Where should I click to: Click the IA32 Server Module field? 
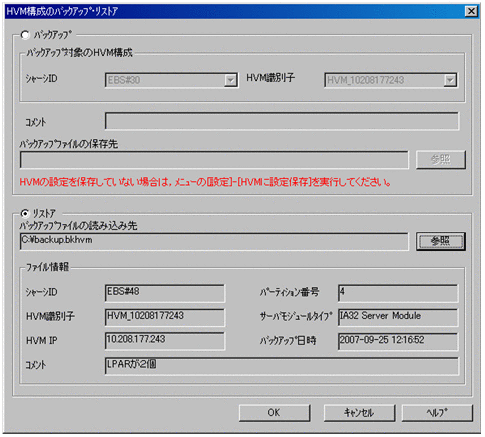398,317
